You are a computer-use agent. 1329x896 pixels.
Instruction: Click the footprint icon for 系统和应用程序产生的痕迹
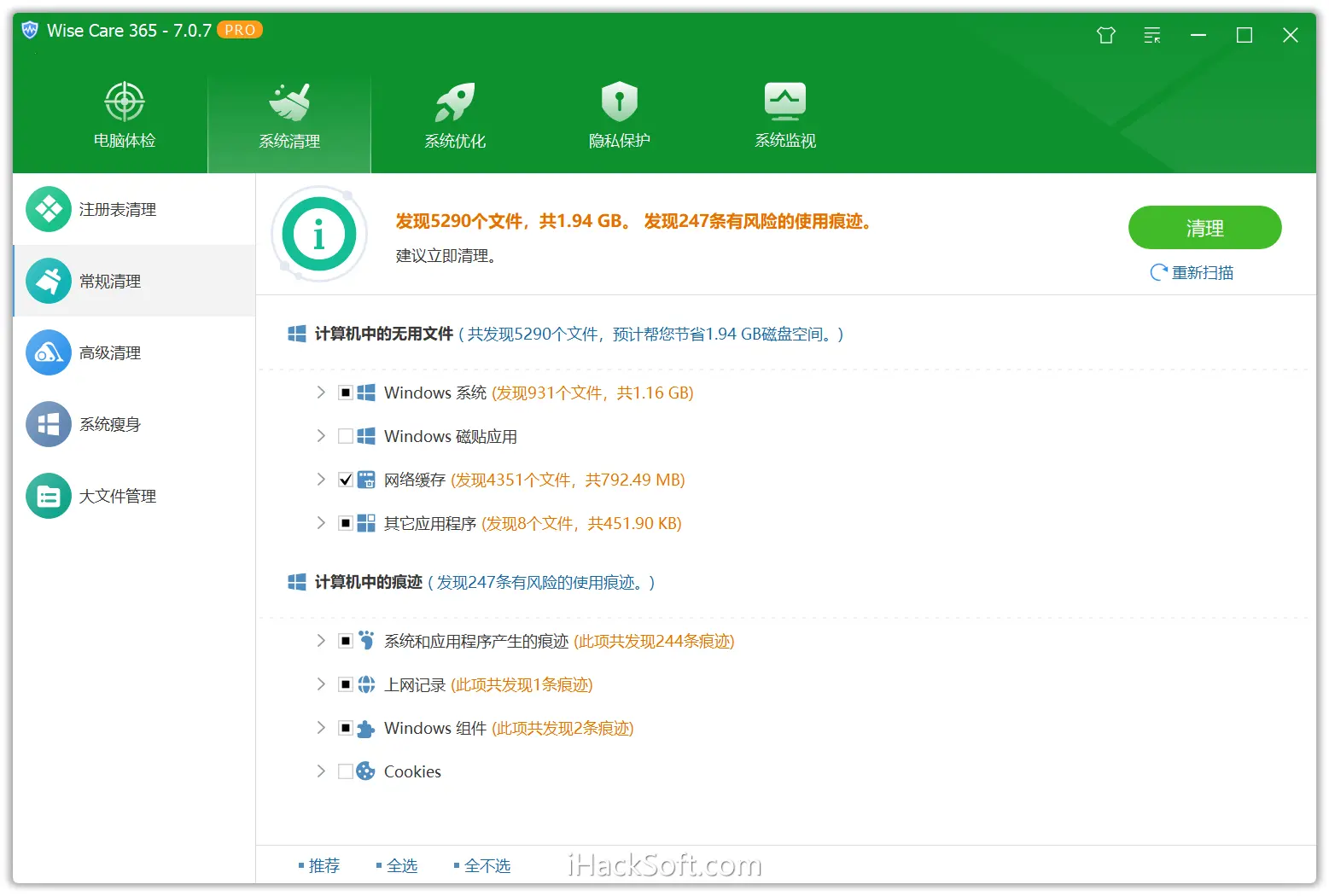[366, 641]
